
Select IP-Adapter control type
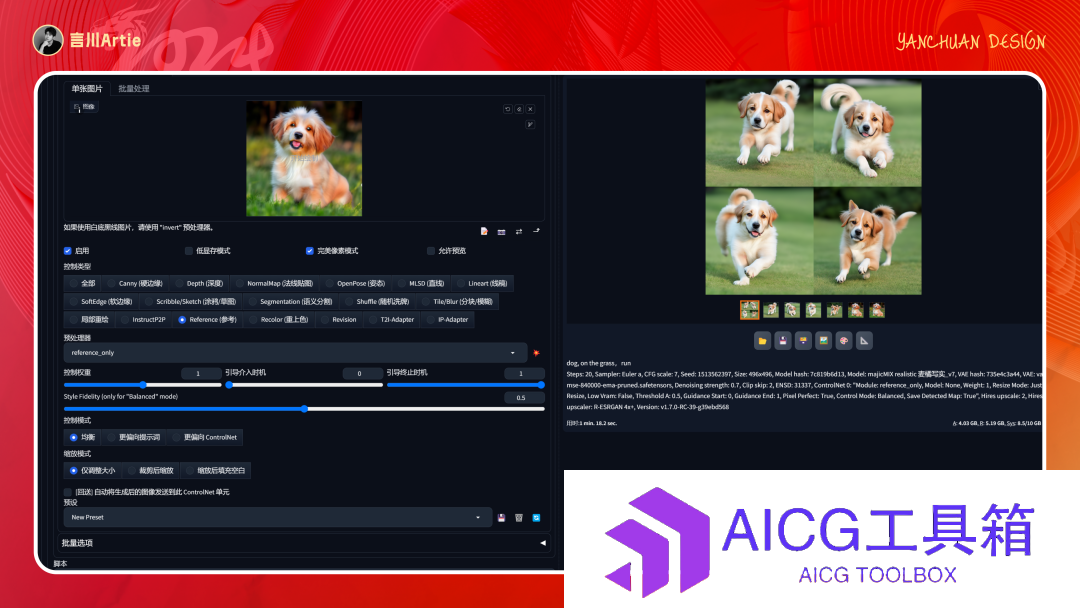447,319
